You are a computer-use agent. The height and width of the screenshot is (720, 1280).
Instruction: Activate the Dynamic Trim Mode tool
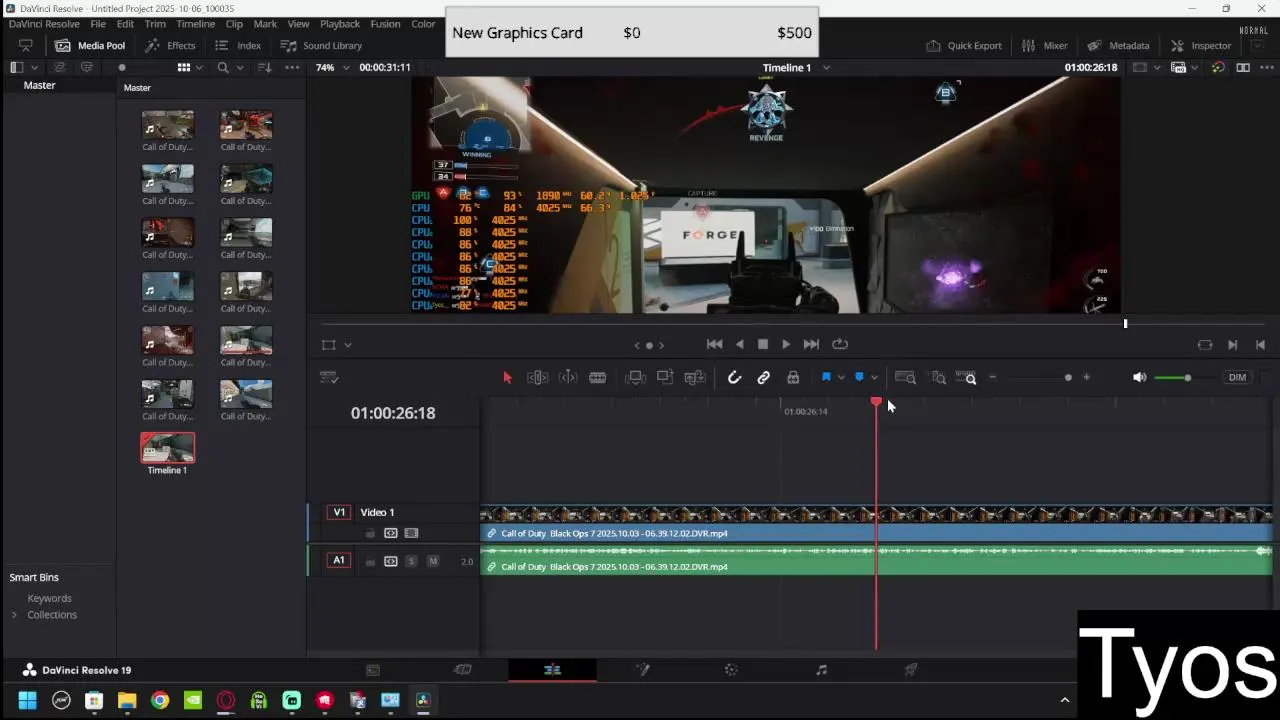coord(567,377)
